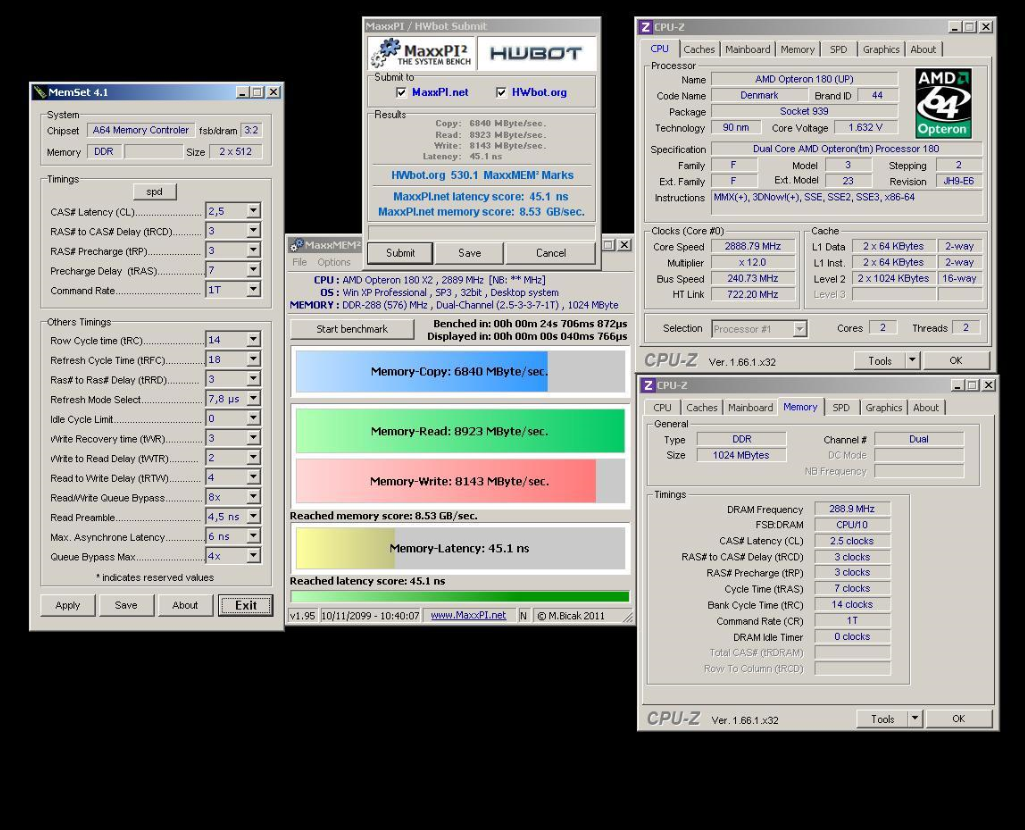Click the MaxxMEM² title bar icon

pos(296,244)
